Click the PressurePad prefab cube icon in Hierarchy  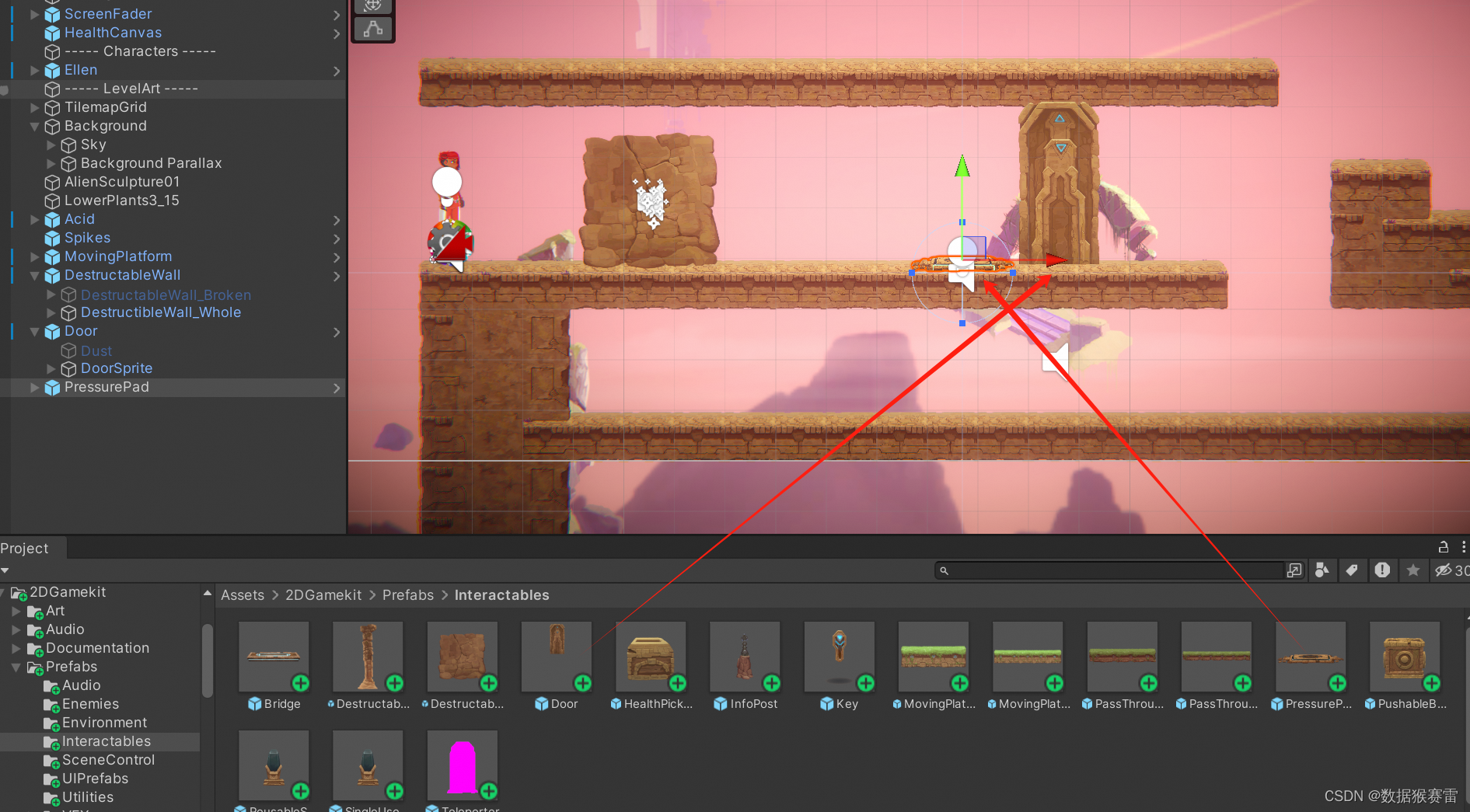tap(52, 387)
